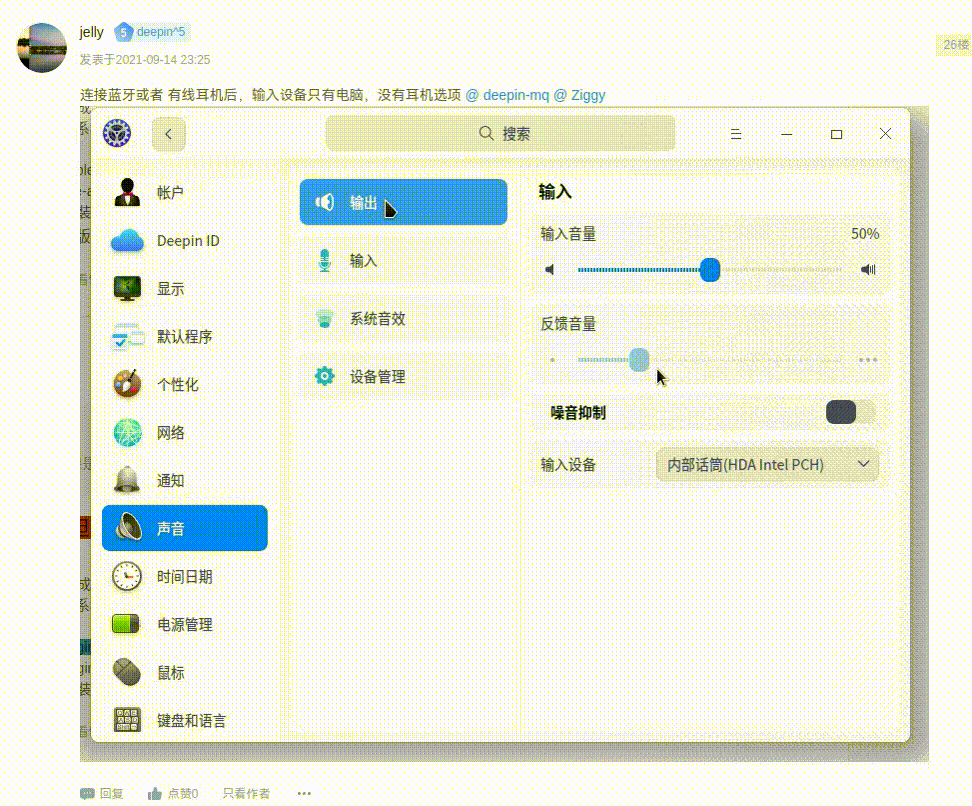Viewport: 972px width, 806px height.
Task: Click the 50% input volume value
Action: pyautogui.click(x=865, y=234)
